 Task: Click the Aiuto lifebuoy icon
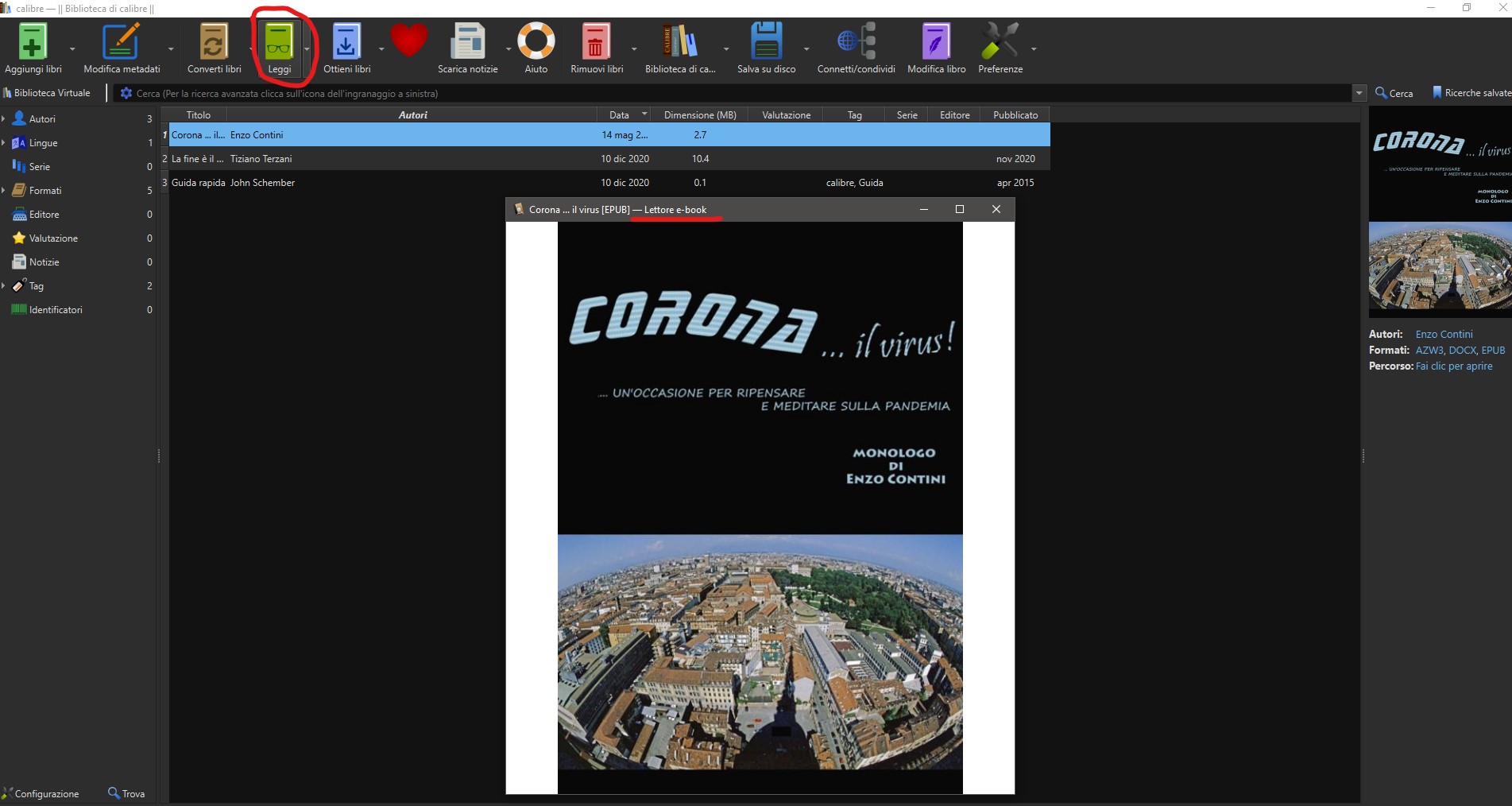[536, 42]
